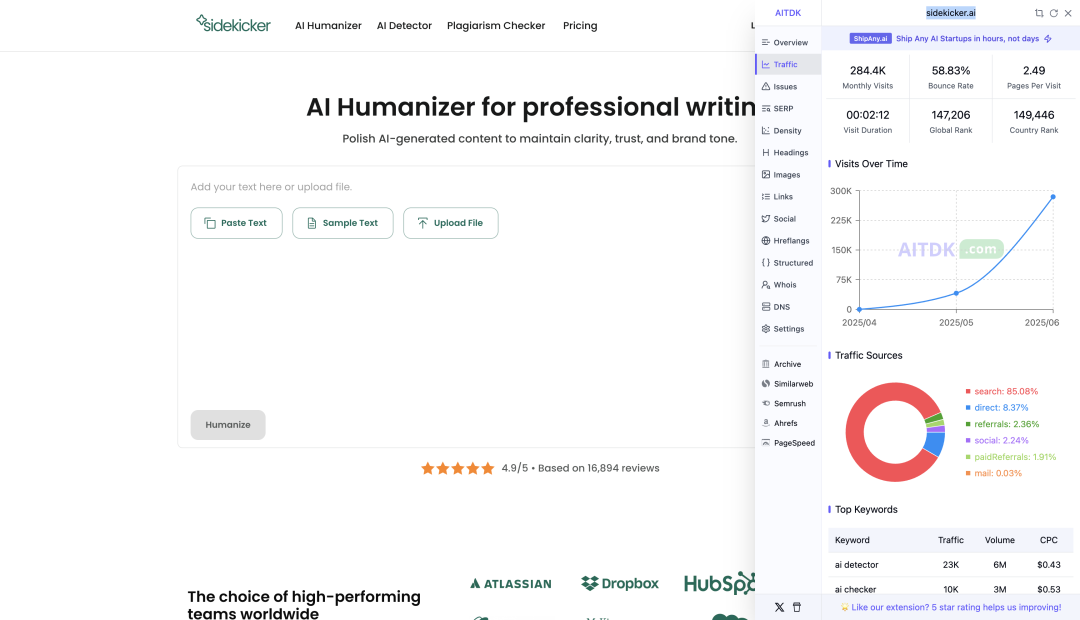Select the Traffic tab in sidebar
This screenshot has height=620, width=1080.
(788, 64)
